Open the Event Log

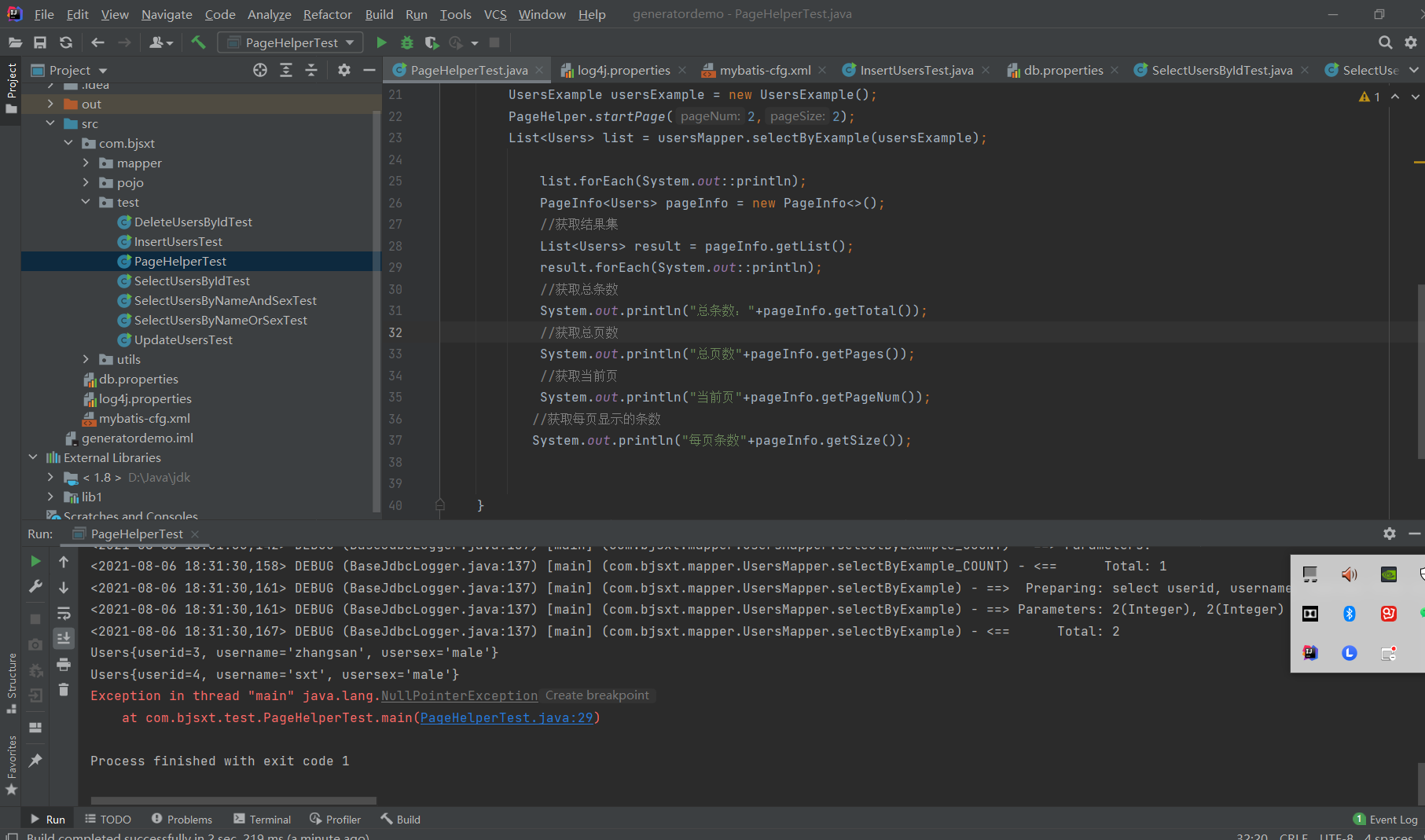(1386, 819)
